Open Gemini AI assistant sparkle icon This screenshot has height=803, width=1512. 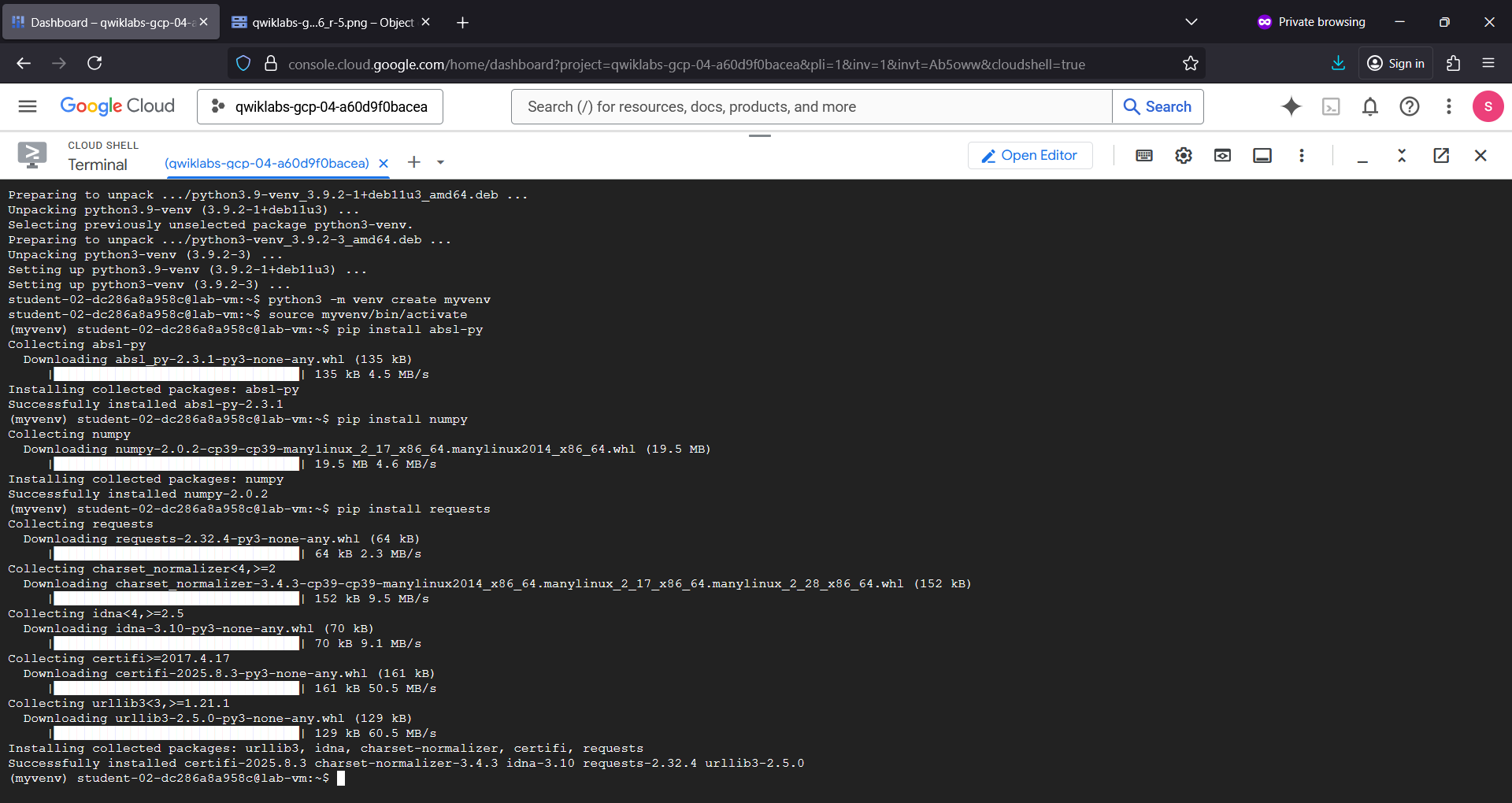pos(1291,106)
